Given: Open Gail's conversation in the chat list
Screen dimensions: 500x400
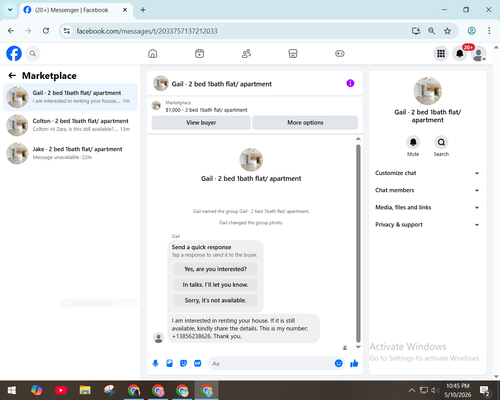Looking at the screenshot, I should point(70,97).
